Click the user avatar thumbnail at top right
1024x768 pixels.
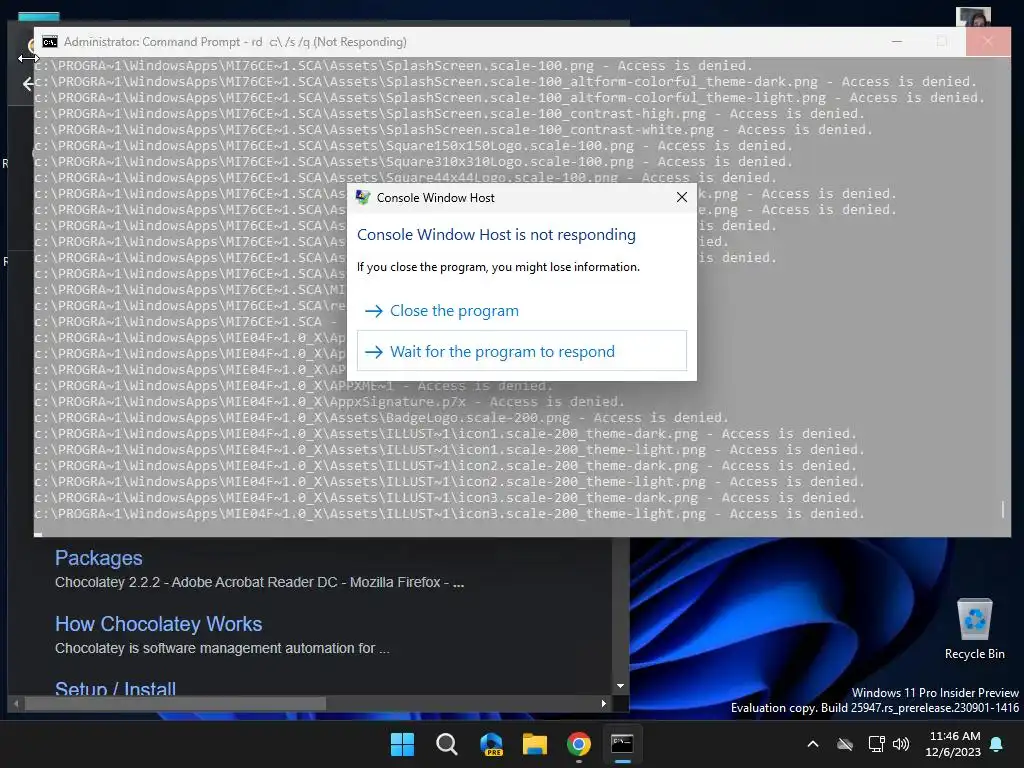pyautogui.click(x=973, y=17)
